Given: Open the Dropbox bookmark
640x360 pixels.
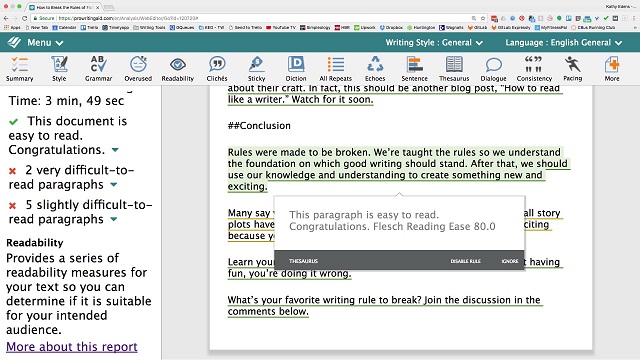Looking at the screenshot, I should tap(391, 27).
